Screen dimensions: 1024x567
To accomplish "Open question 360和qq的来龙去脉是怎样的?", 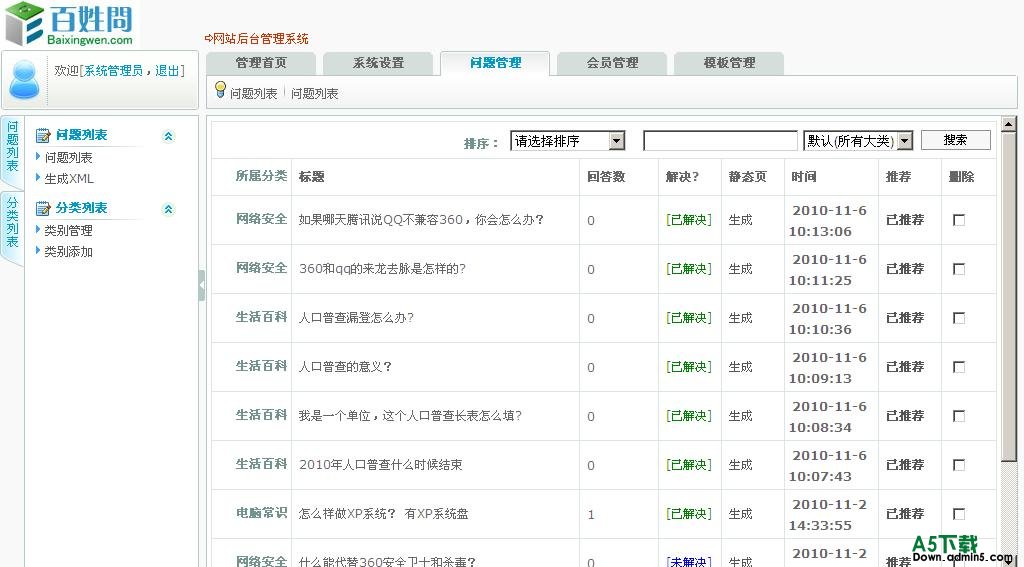I will pyautogui.click(x=382, y=269).
